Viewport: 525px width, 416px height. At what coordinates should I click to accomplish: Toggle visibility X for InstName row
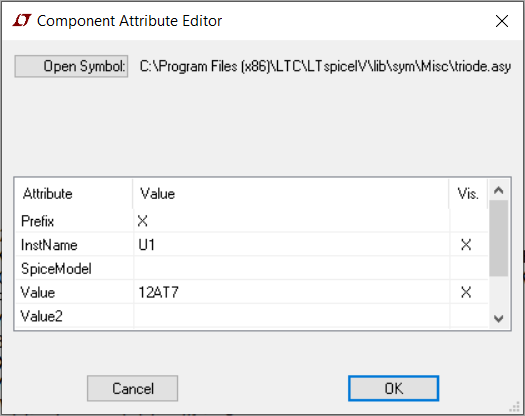click(468, 245)
